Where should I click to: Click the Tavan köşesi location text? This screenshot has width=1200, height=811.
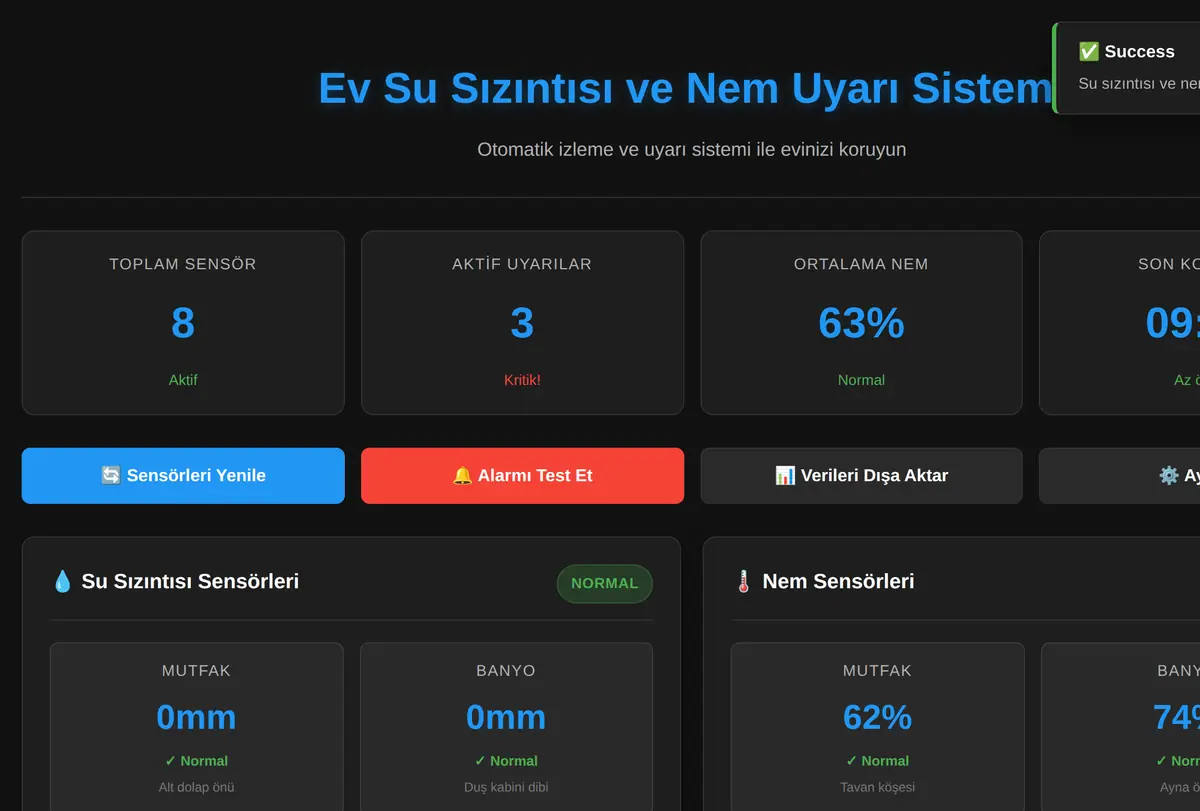tap(877, 787)
